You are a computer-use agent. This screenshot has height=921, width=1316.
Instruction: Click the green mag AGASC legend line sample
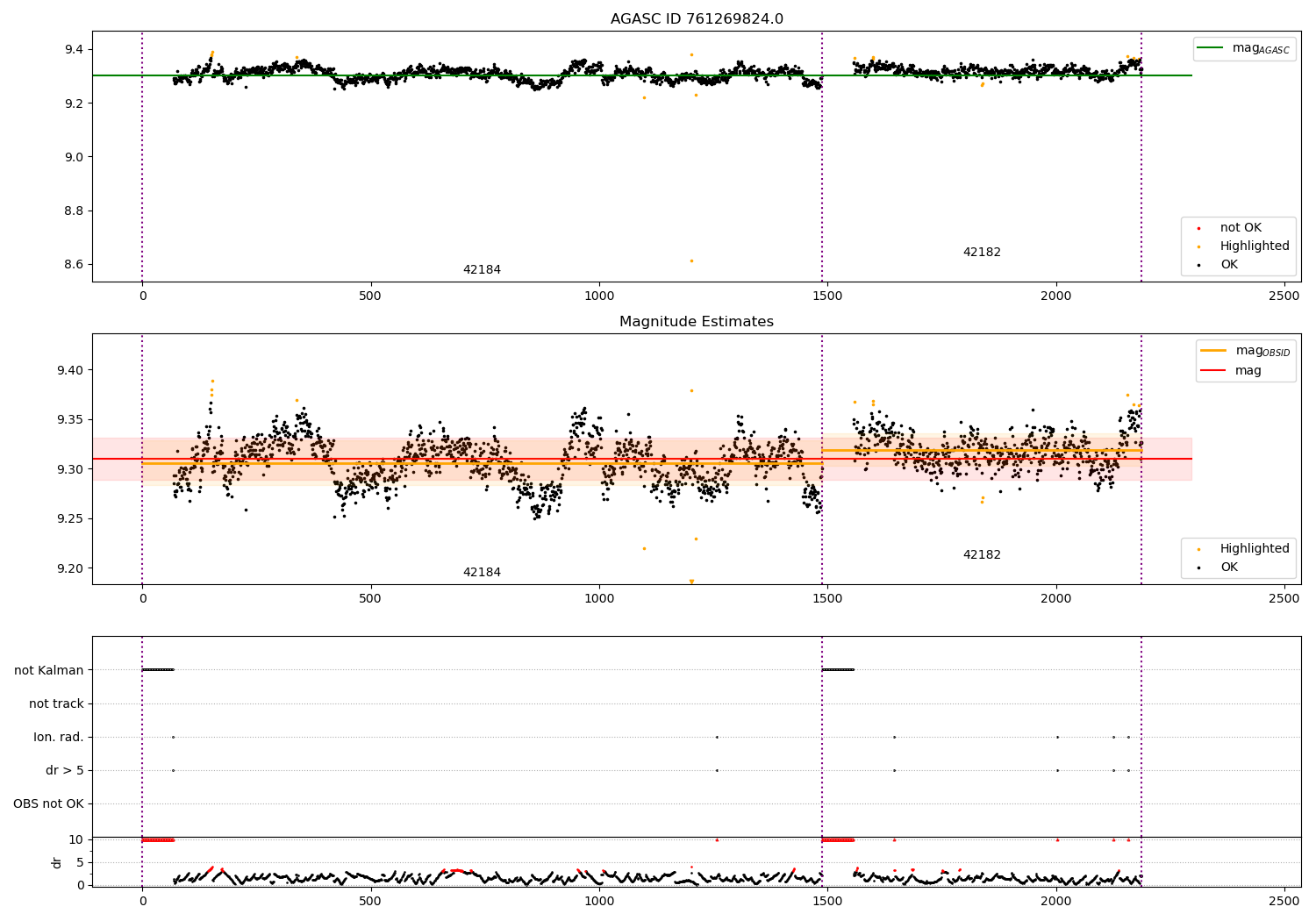(x=1212, y=48)
